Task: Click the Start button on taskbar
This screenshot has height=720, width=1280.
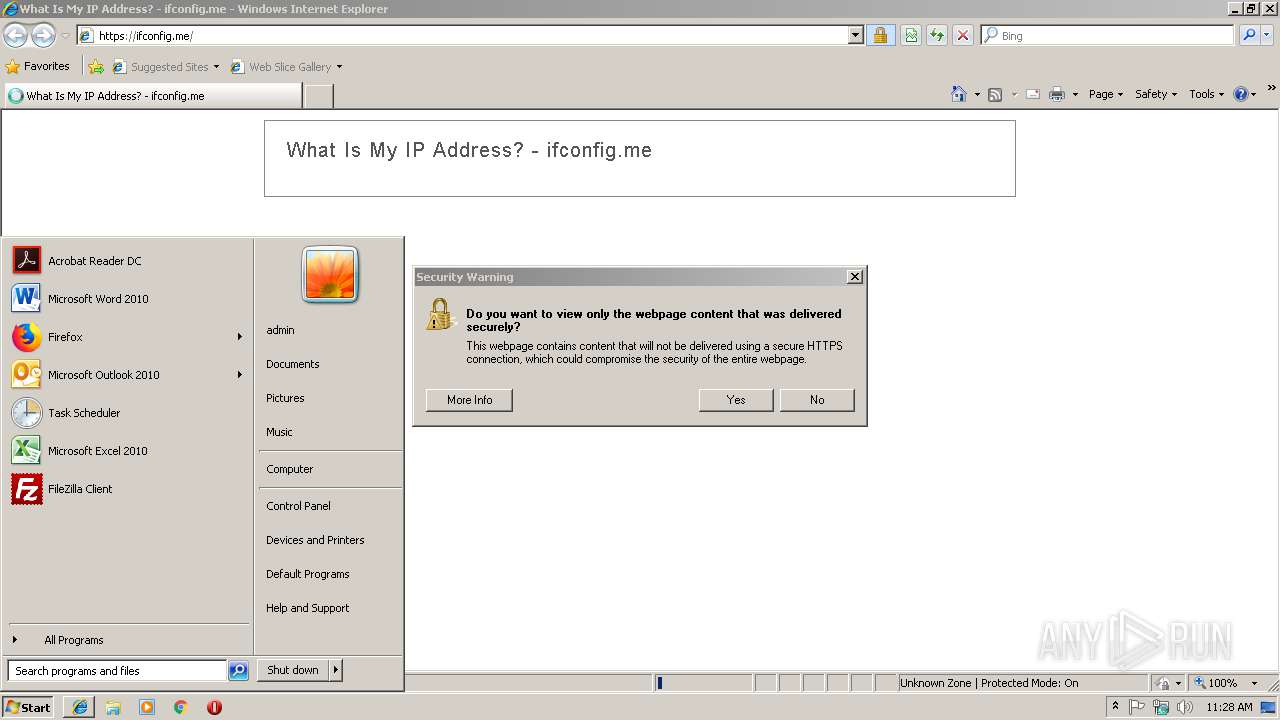Action: click(28, 707)
